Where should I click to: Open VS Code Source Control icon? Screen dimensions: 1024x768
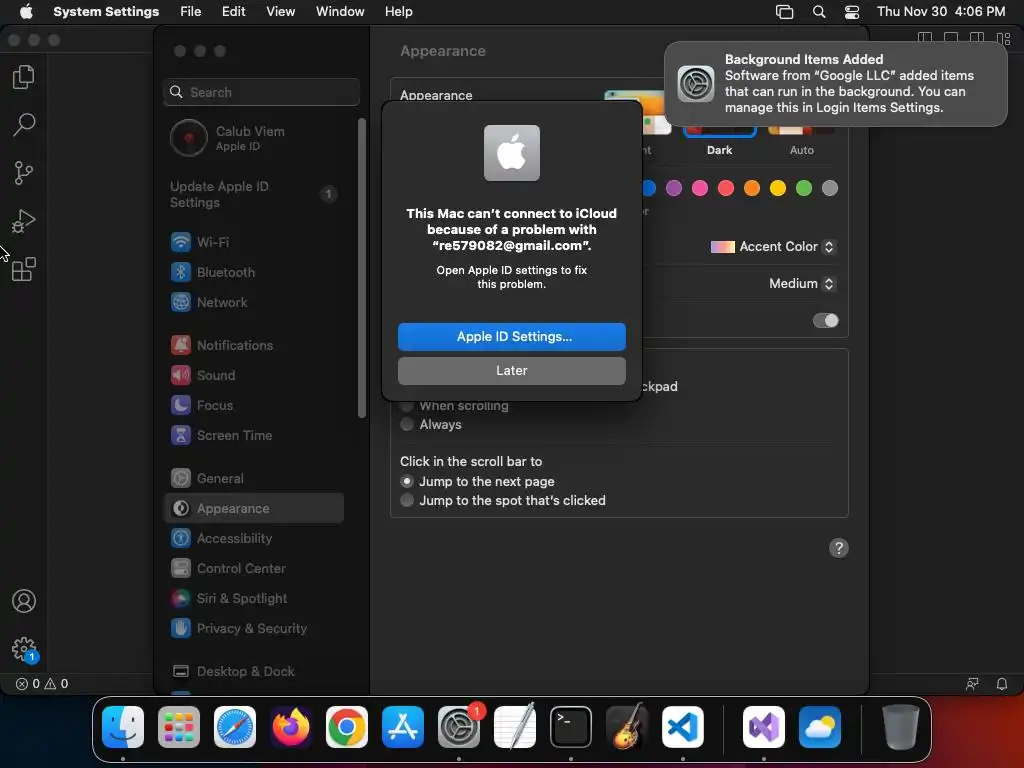(24, 173)
